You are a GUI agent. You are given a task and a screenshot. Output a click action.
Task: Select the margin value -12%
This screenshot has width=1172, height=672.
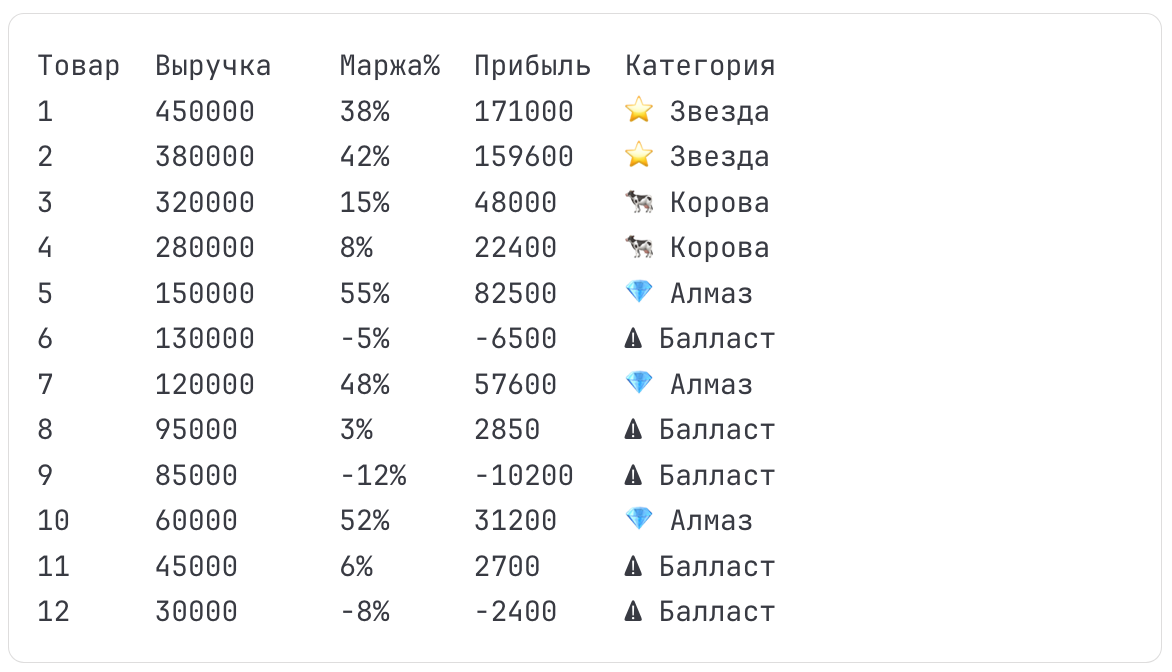[373, 475]
